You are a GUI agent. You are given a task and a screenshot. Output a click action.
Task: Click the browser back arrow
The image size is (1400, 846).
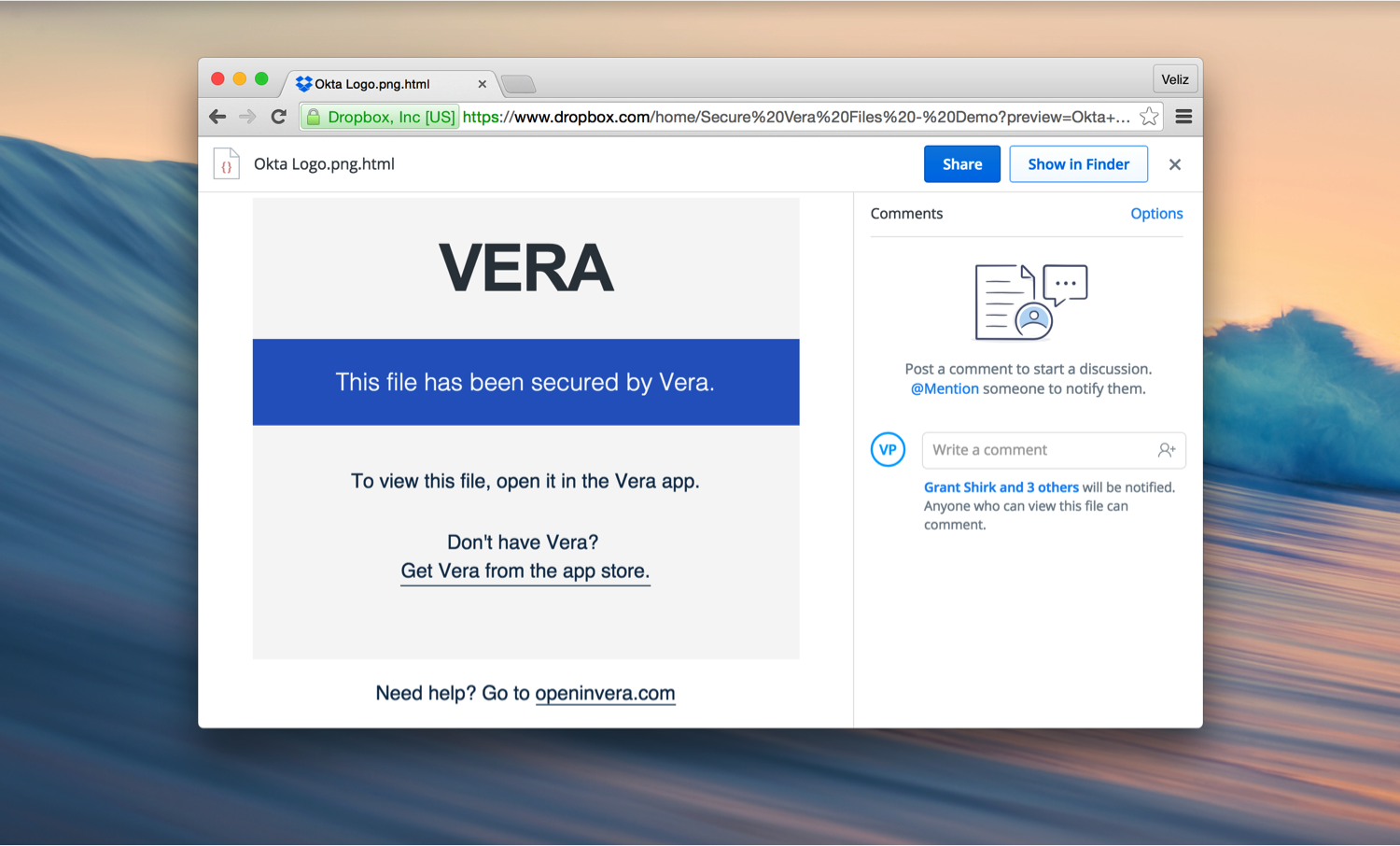pyautogui.click(x=217, y=117)
